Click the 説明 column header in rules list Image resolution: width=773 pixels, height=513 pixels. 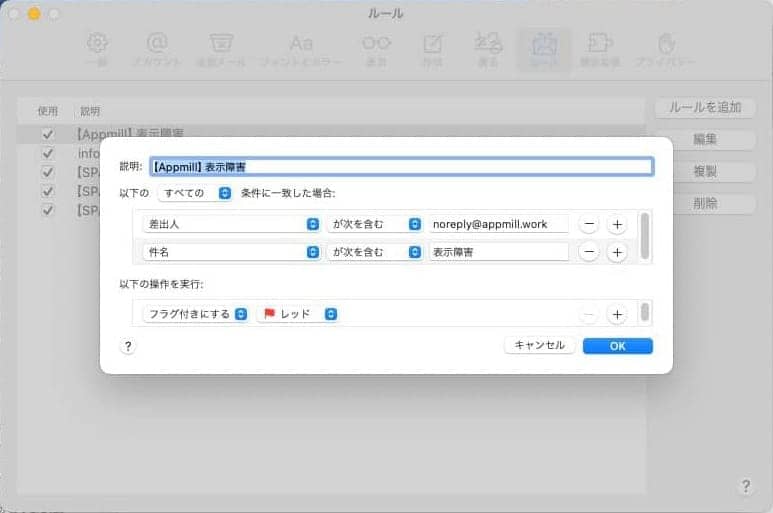point(90,111)
